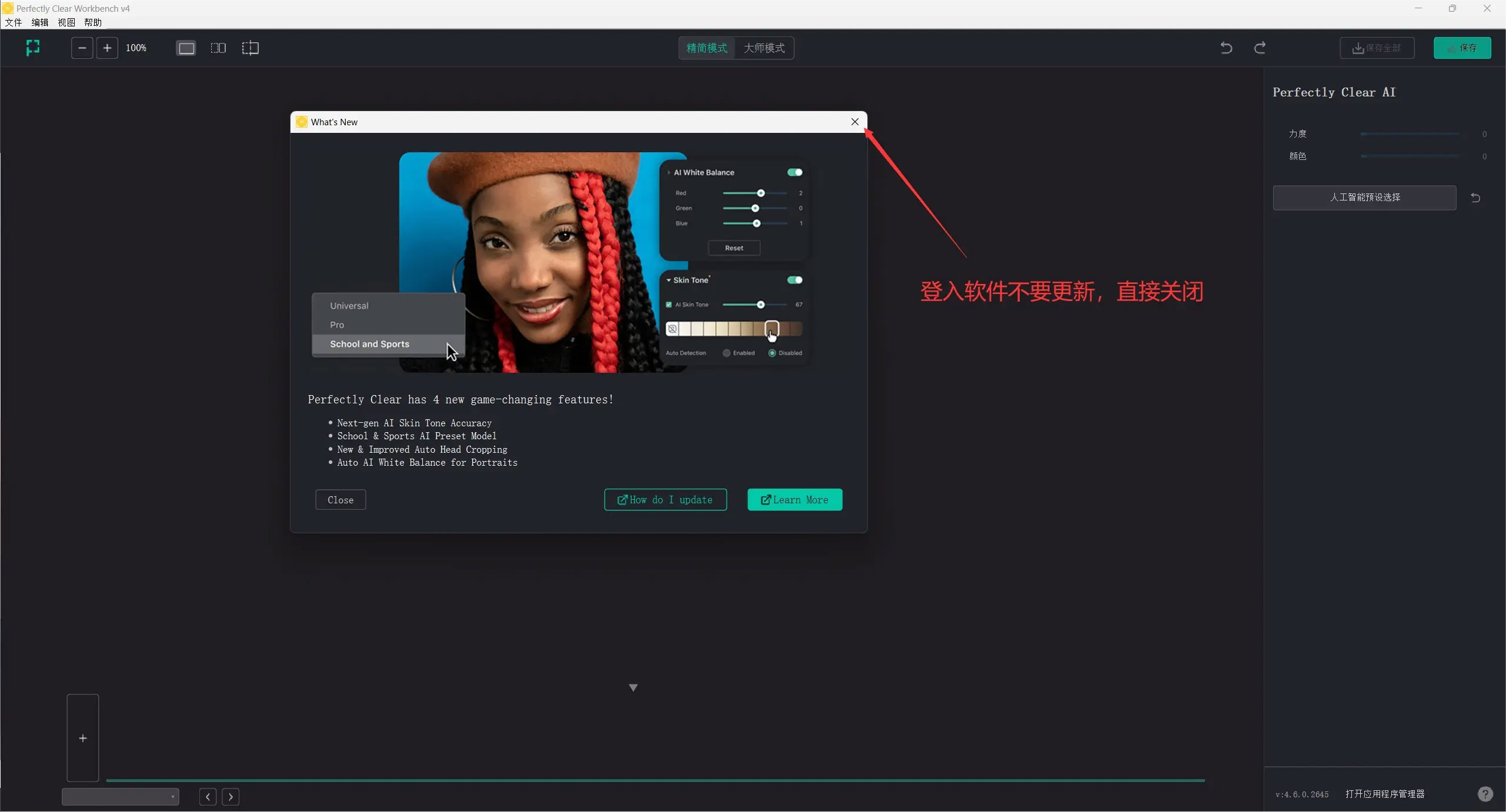The height and width of the screenshot is (812, 1506).
Task: Adjust the 力度 slider
Action: coord(1410,134)
